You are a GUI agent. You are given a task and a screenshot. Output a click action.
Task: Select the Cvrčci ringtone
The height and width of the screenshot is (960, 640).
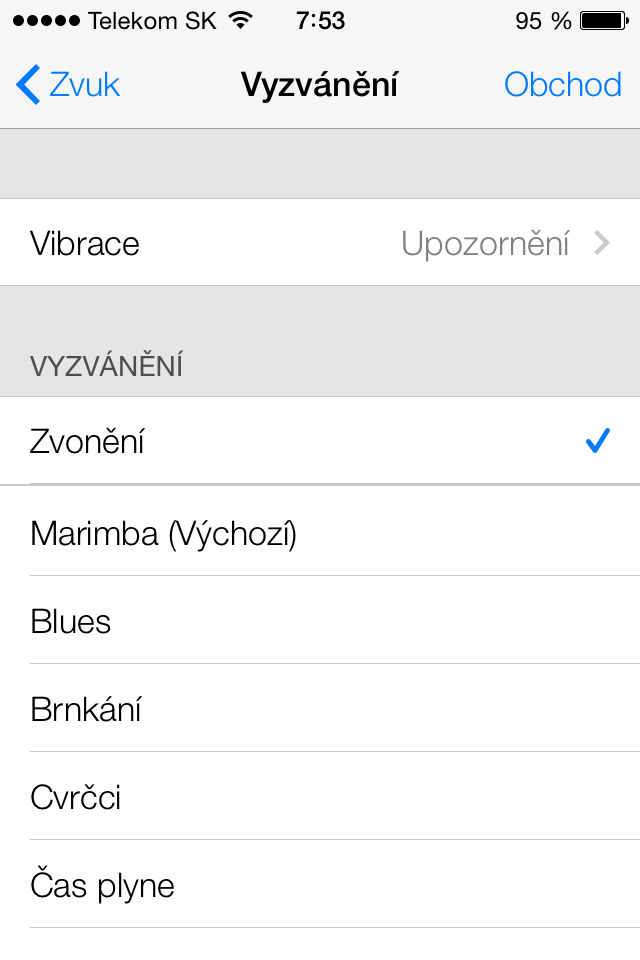click(x=76, y=797)
